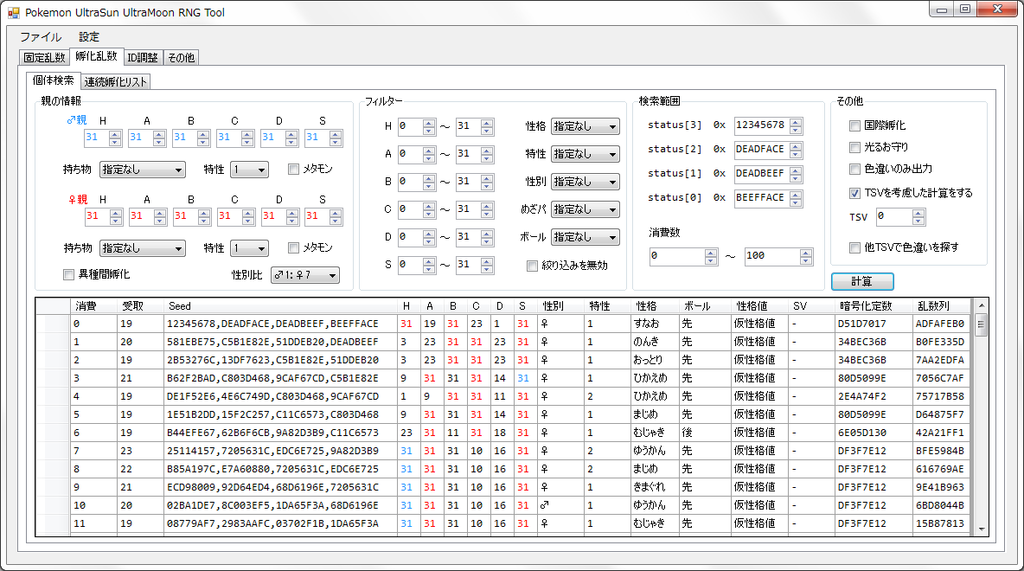Sort by 暗号化定数 column header
This screenshot has height=571, width=1024.
click(x=874, y=306)
